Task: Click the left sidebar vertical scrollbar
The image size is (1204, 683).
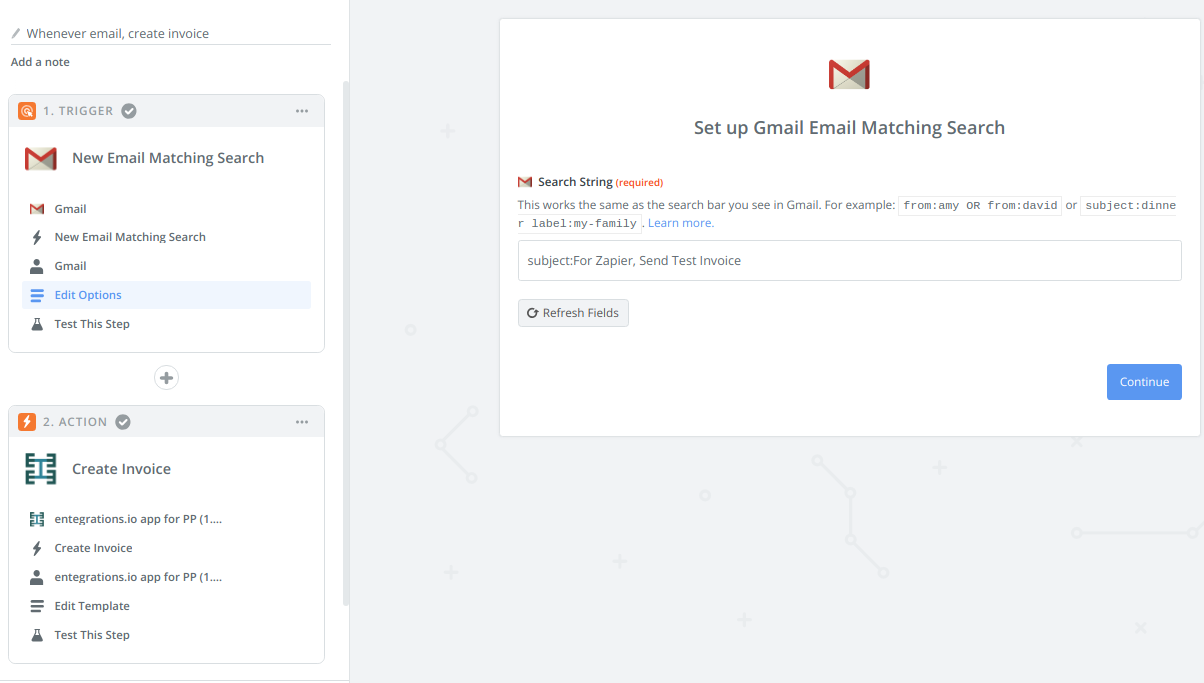Action: pos(346,343)
